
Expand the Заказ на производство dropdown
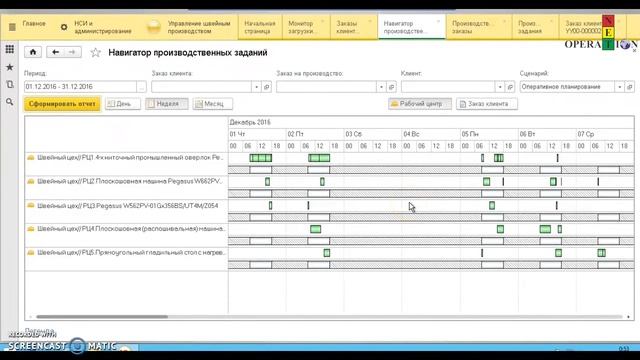[x=381, y=87]
